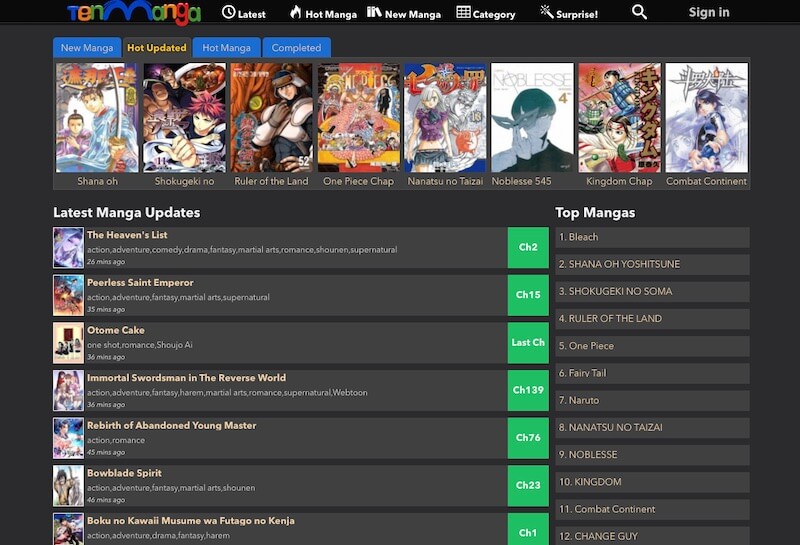
Task: Open the Noblesse 545 cover
Action: point(532,117)
